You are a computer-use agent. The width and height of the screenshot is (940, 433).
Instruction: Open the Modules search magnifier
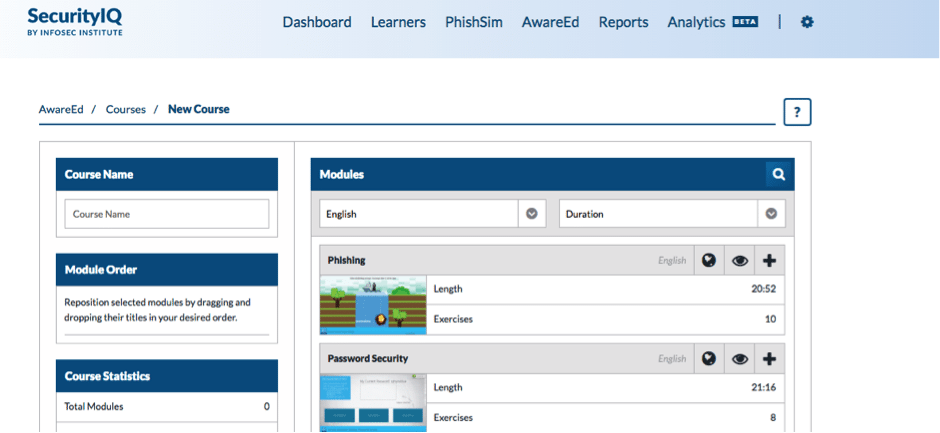coord(778,174)
